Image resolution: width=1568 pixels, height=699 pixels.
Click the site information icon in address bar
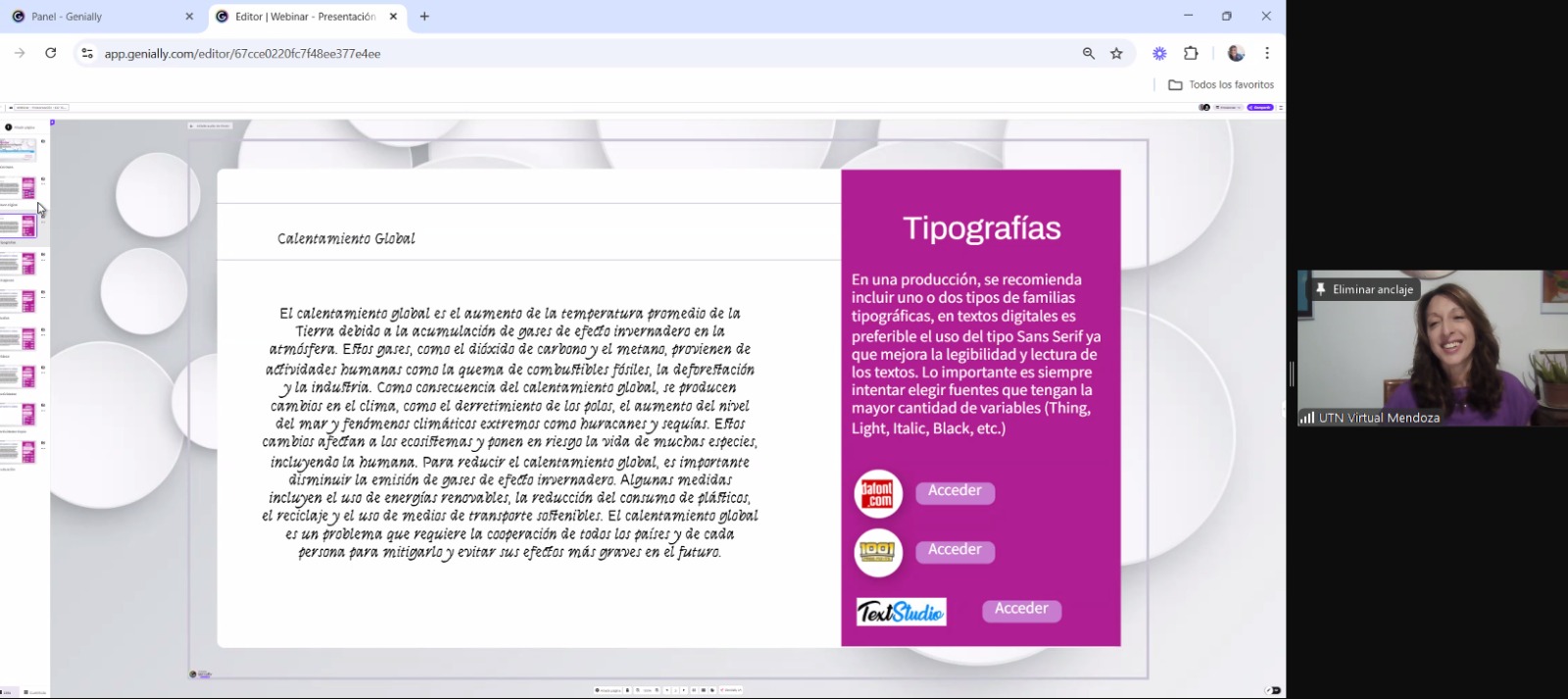pyautogui.click(x=87, y=54)
